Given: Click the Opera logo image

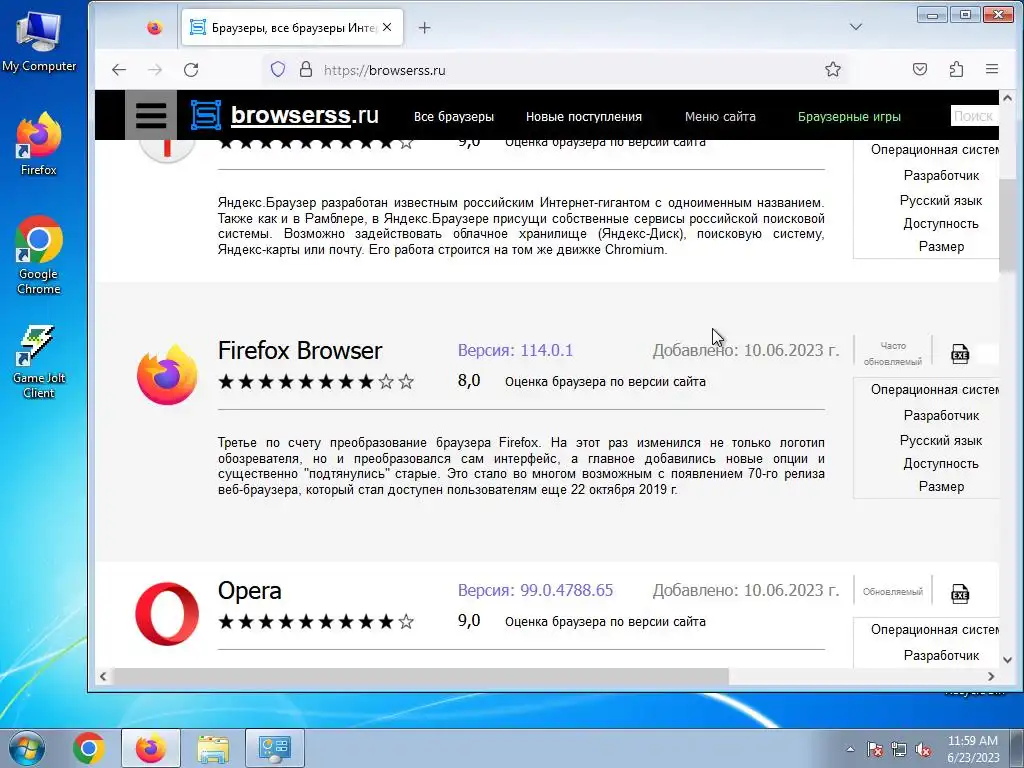Looking at the screenshot, I should tap(167, 614).
